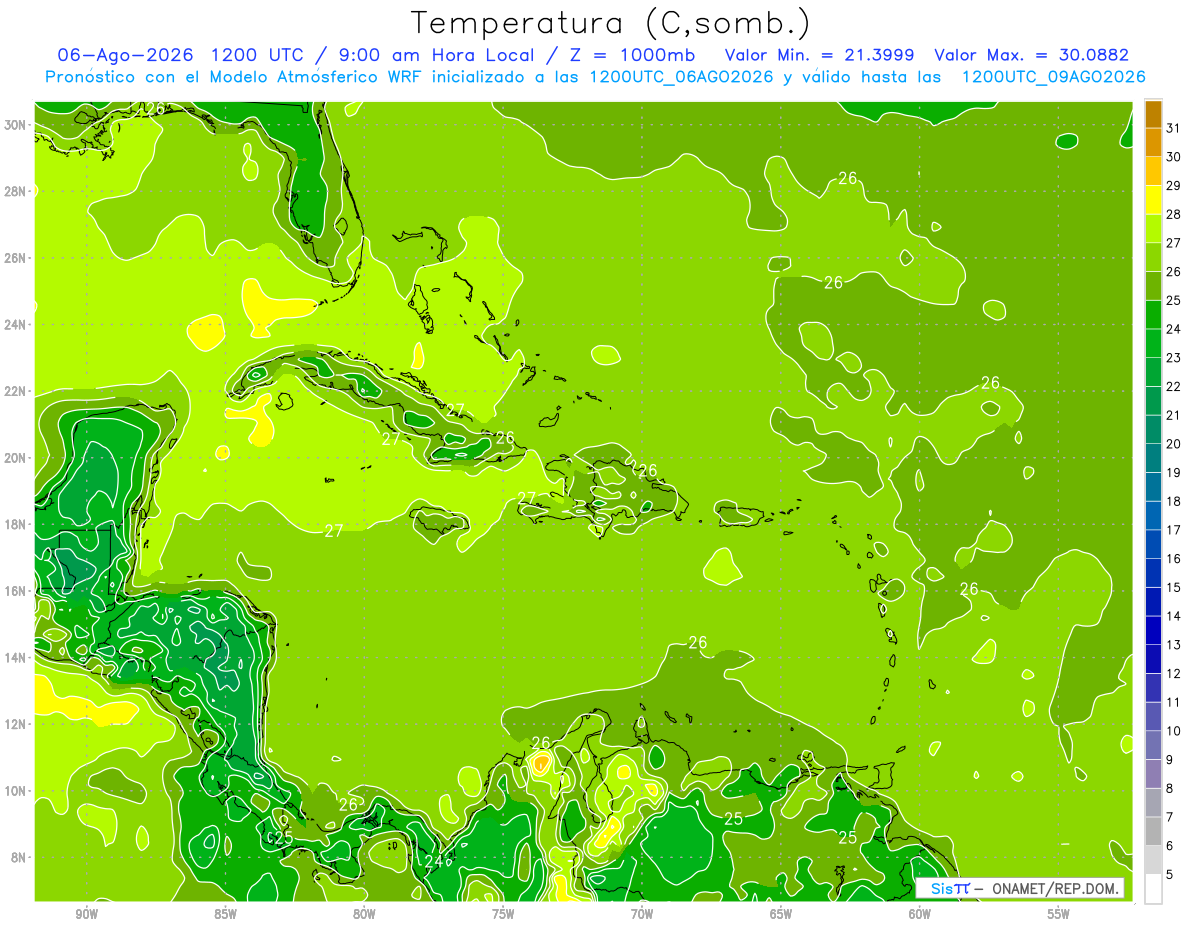This screenshot has width=1200, height=927.
Task: Click the latitude axis label "10N"
Action: (x=16, y=791)
